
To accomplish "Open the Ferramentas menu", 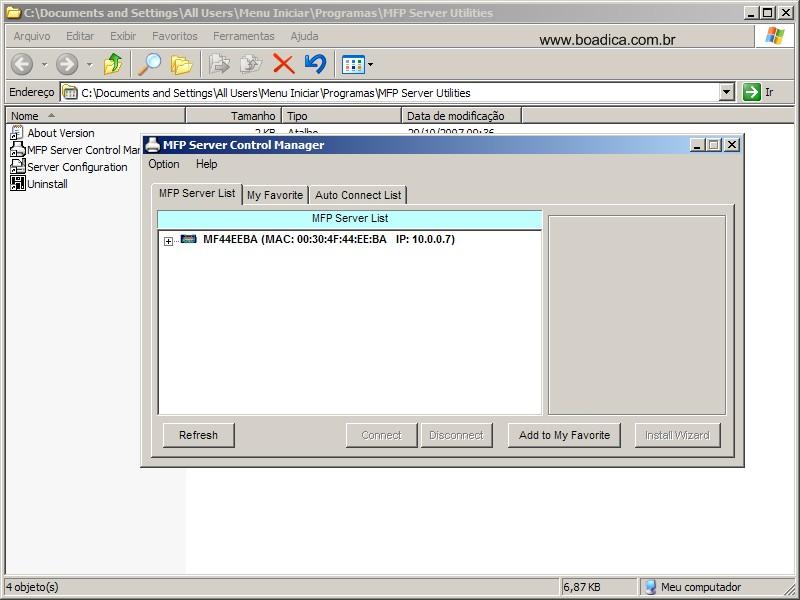I will (x=244, y=36).
